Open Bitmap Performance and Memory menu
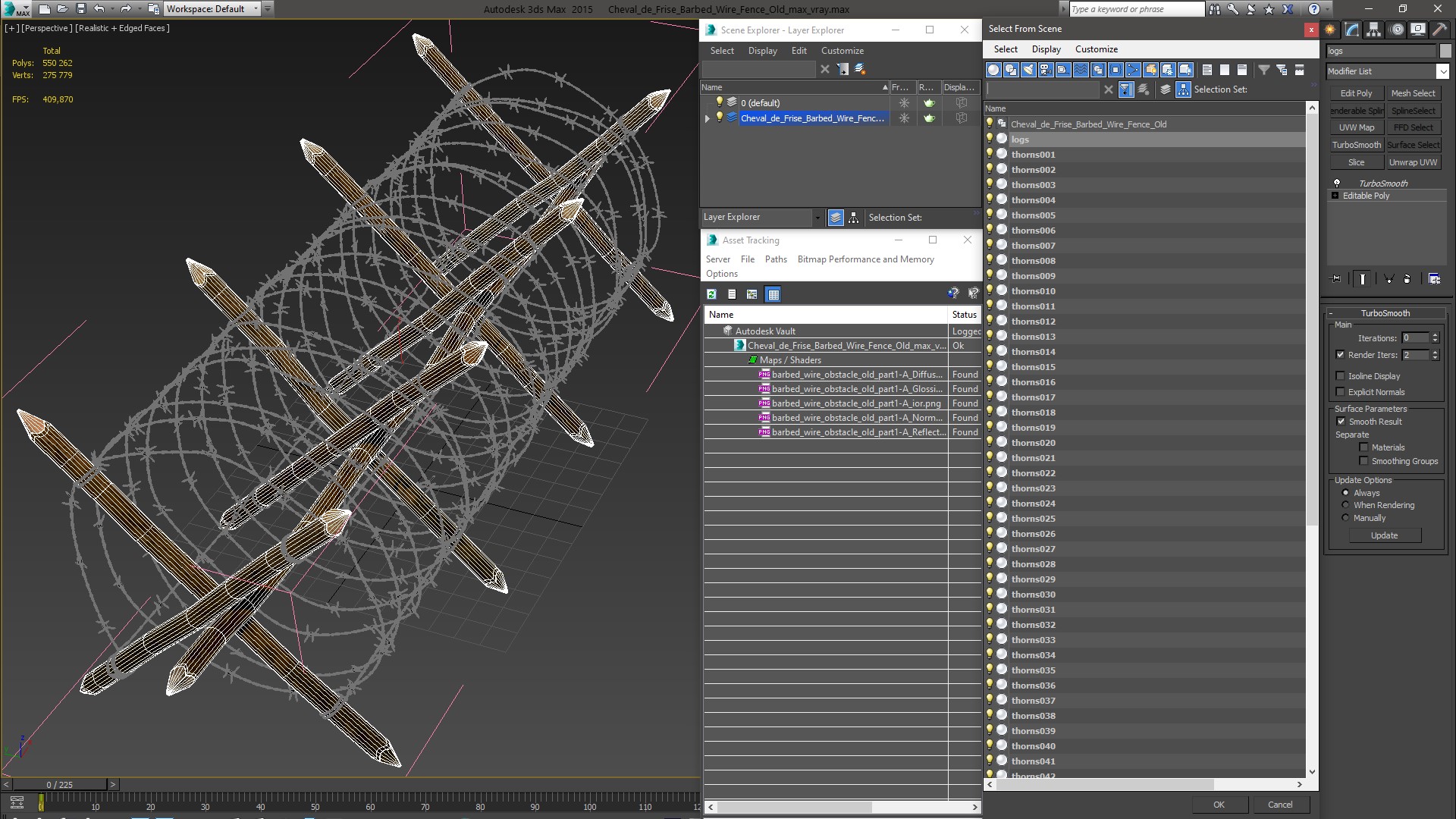This screenshot has height=819, width=1456. coord(865,259)
